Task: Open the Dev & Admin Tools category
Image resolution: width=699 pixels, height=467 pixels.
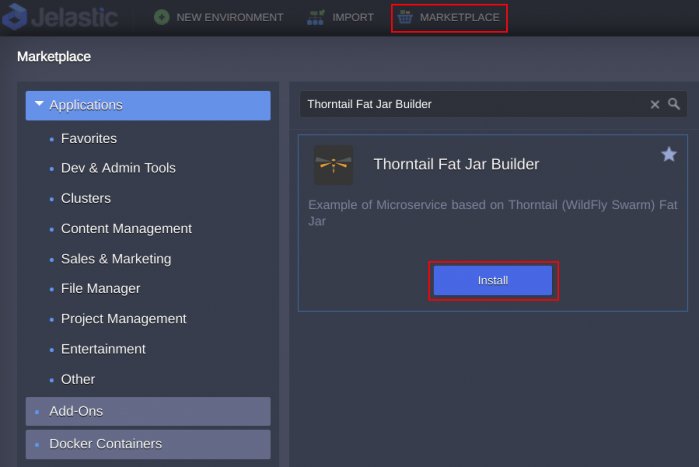Action: click(x=118, y=168)
